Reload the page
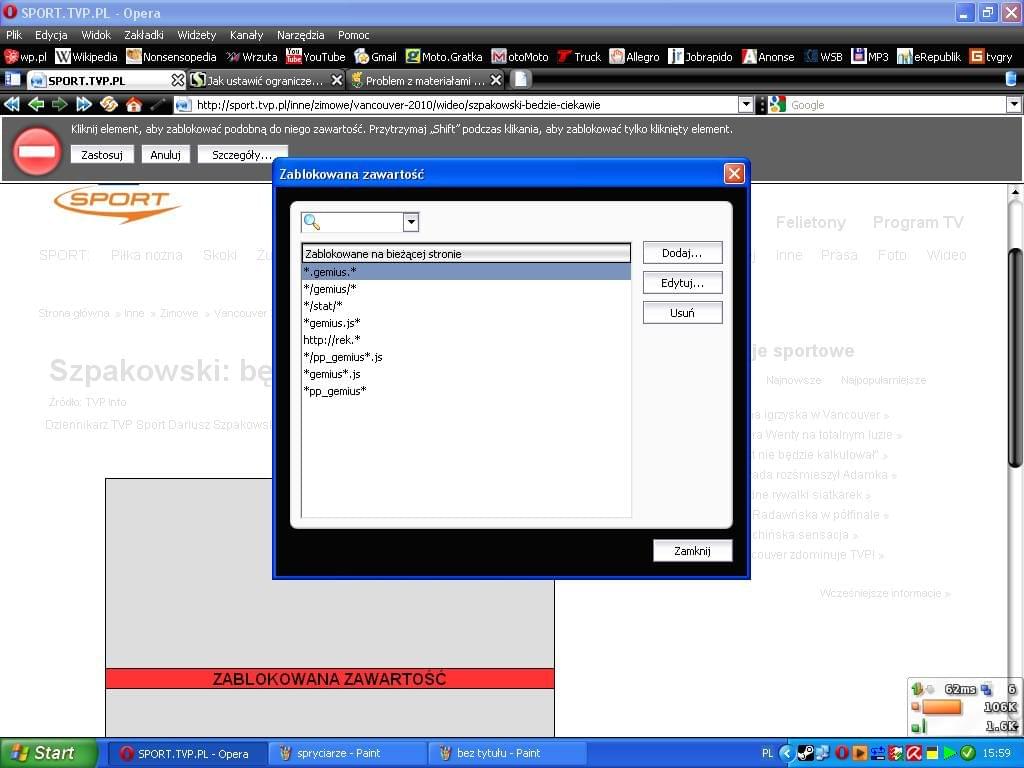The image size is (1024, 768). 108,104
